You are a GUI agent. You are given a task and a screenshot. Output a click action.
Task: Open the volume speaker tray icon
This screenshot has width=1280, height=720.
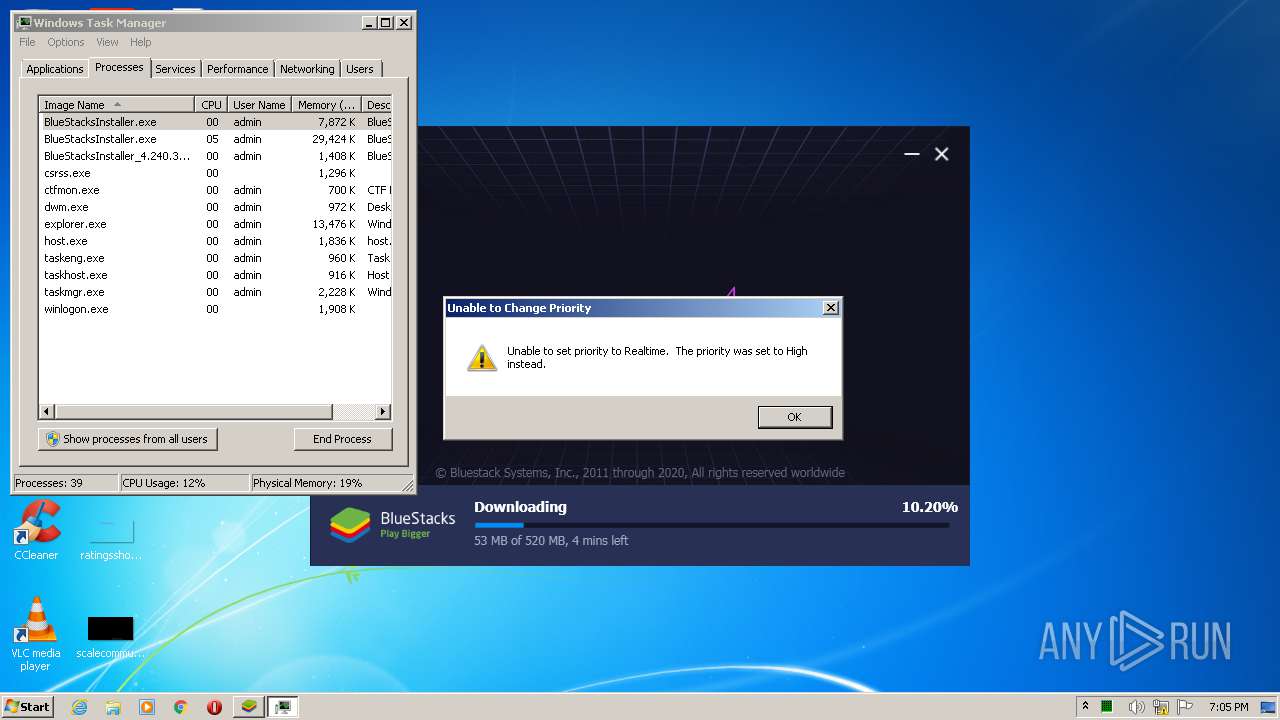[1137, 707]
